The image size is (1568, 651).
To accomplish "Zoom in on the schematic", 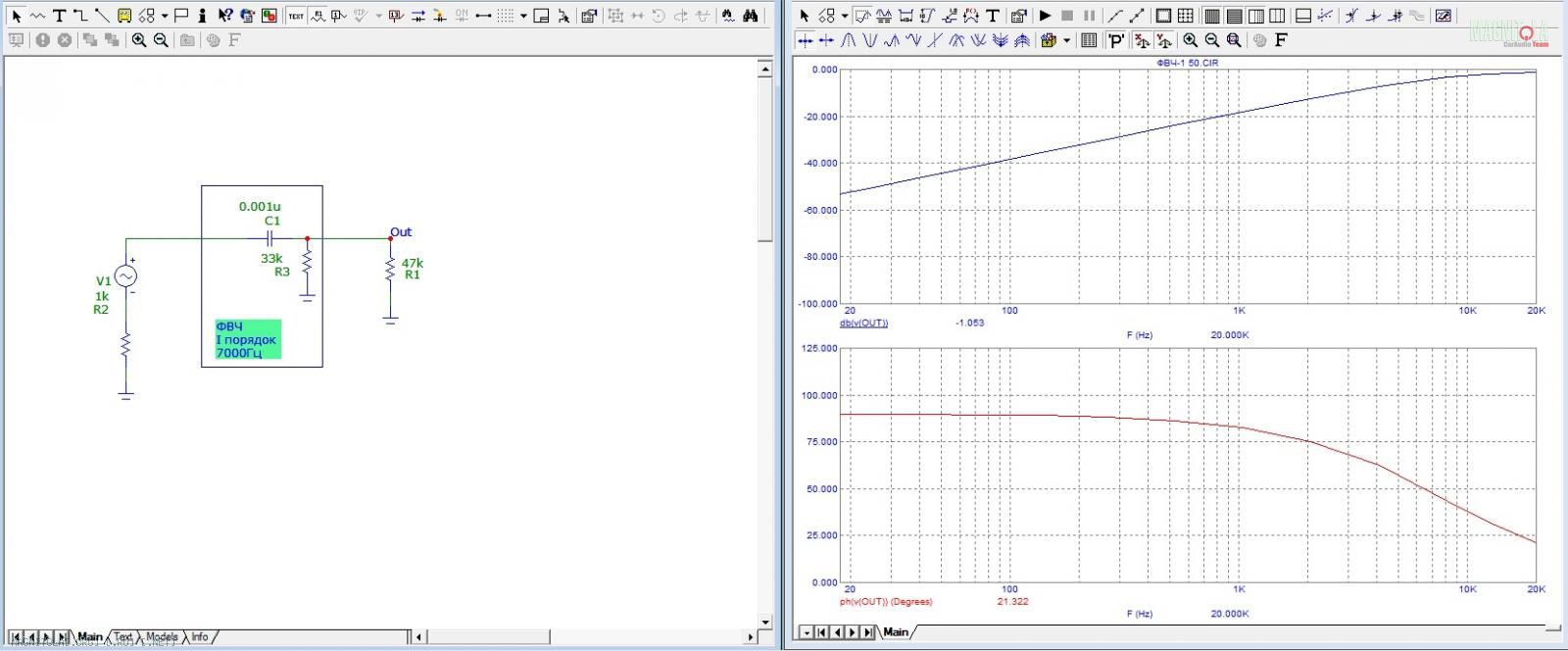I will pos(139,40).
